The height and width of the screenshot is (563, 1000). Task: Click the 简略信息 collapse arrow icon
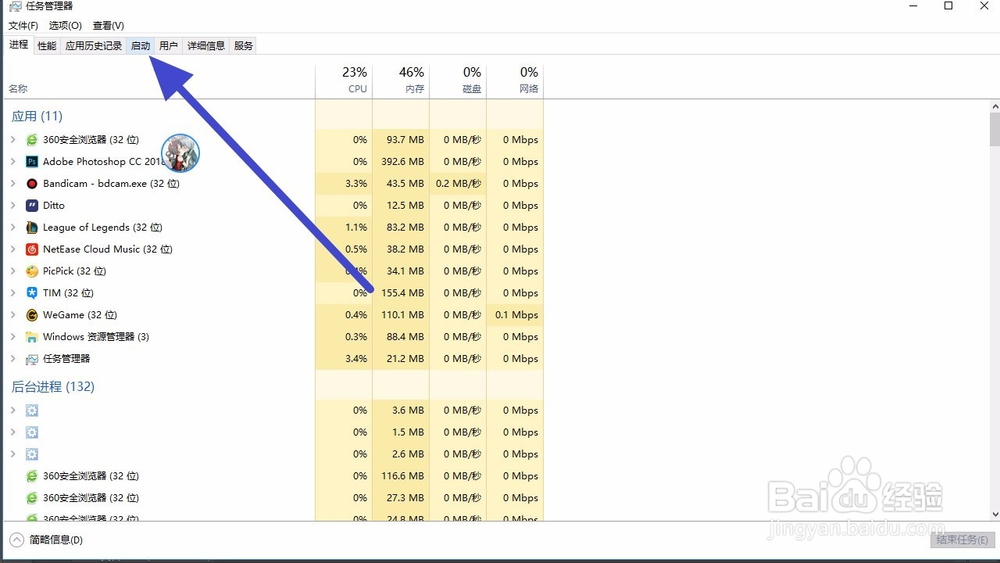coord(17,540)
